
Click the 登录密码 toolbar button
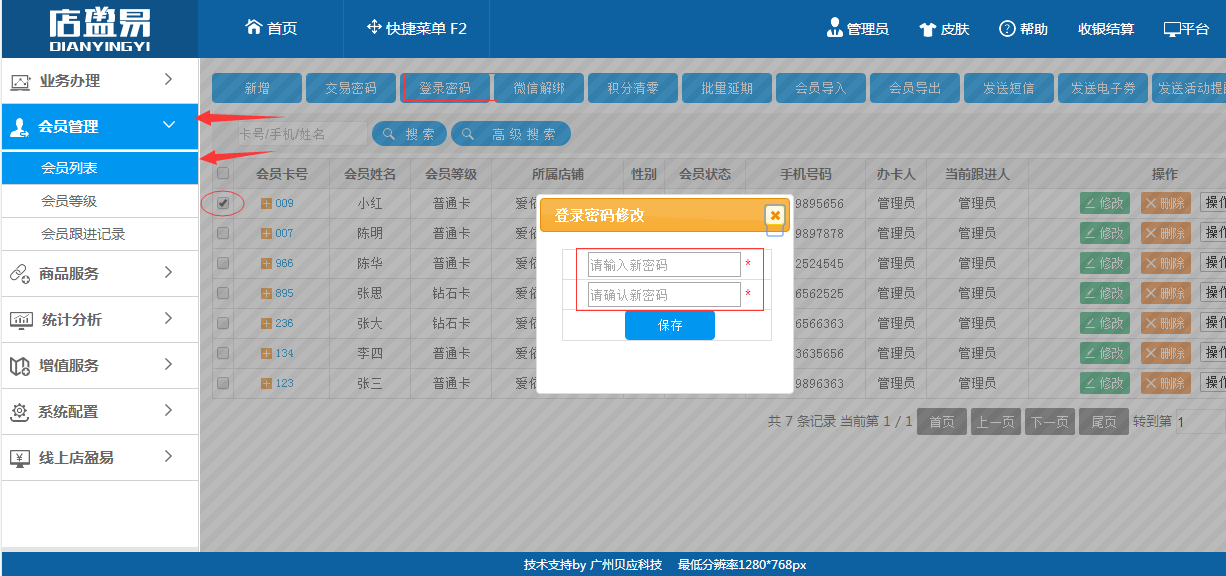click(x=444, y=88)
